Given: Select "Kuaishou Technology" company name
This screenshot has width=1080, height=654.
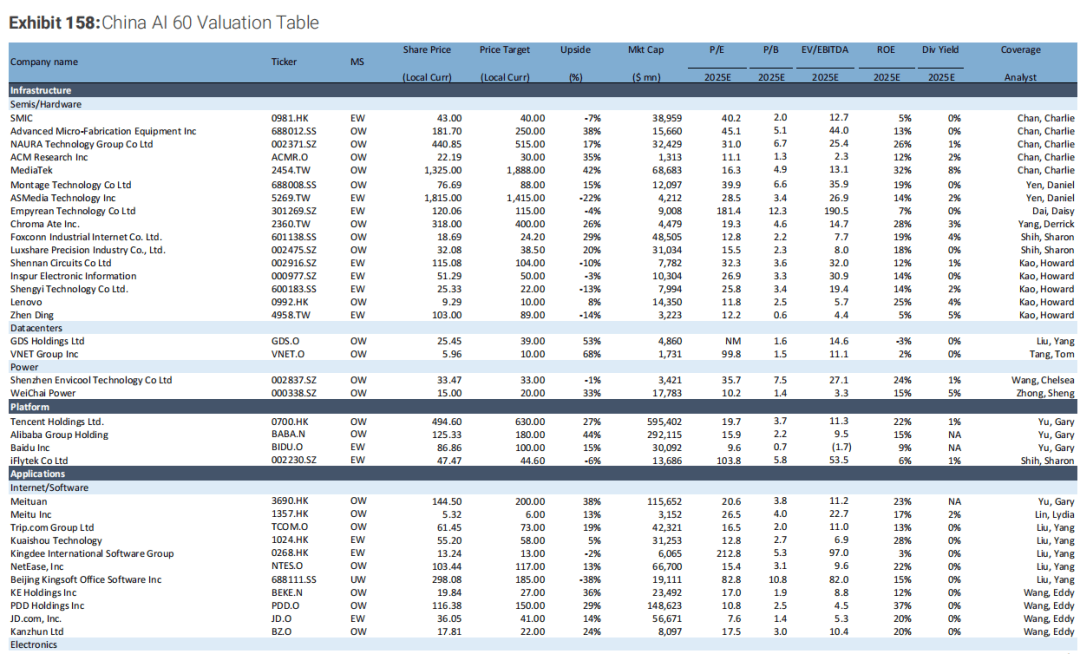Looking at the screenshot, I should 56,540.
